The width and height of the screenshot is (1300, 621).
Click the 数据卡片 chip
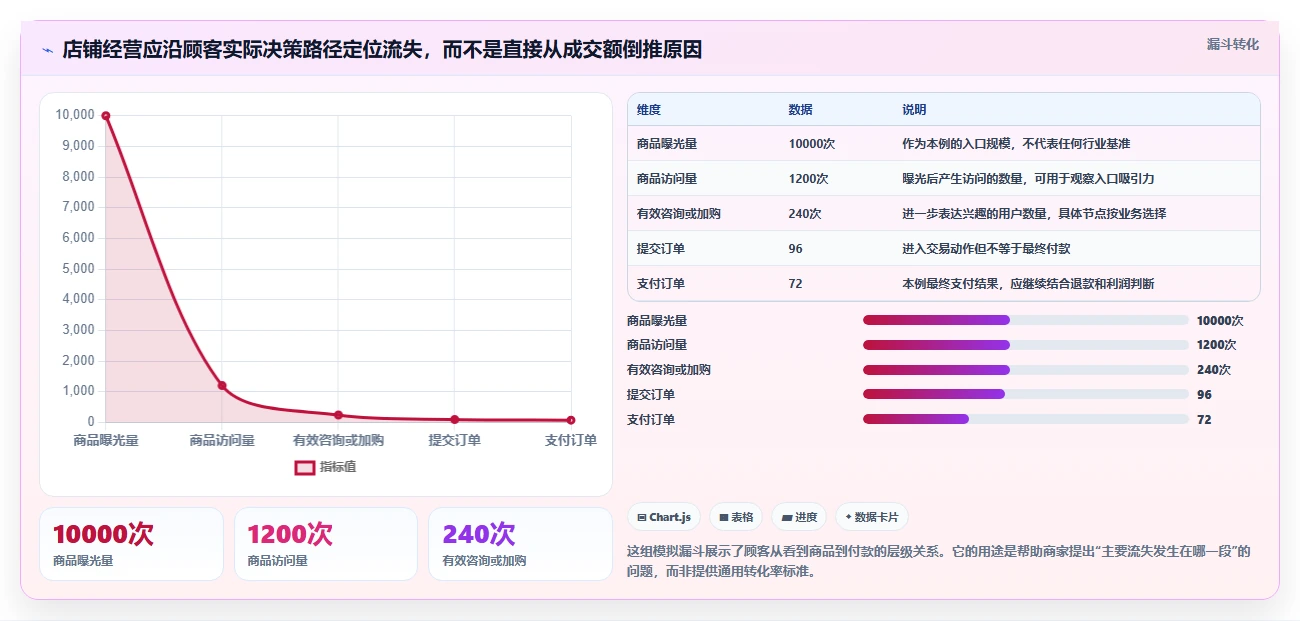(871, 517)
